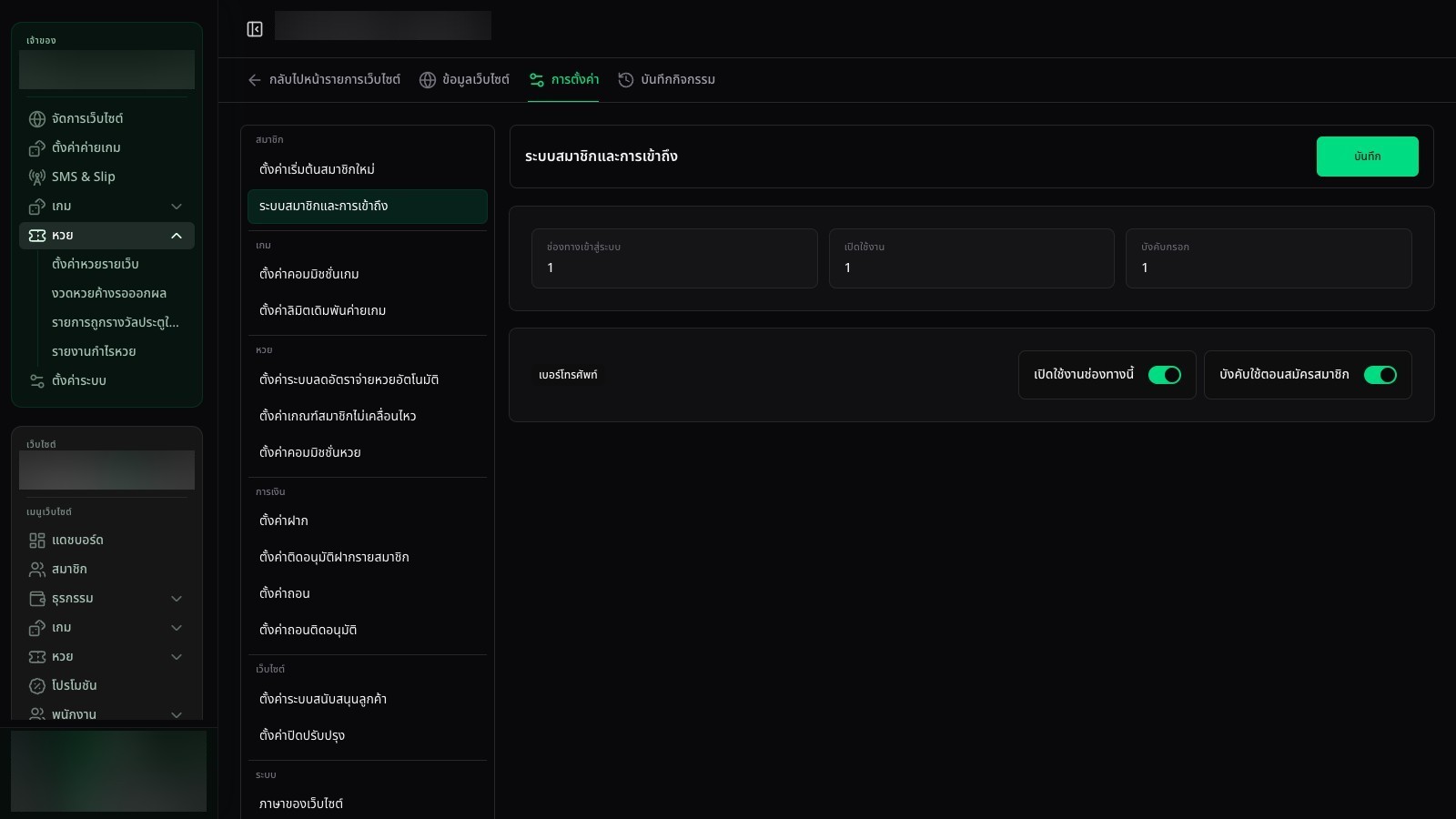Open ตั้งค่าคอมมิชชั่นหวย settings
This screenshot has height=819, width=1456.
368,452
